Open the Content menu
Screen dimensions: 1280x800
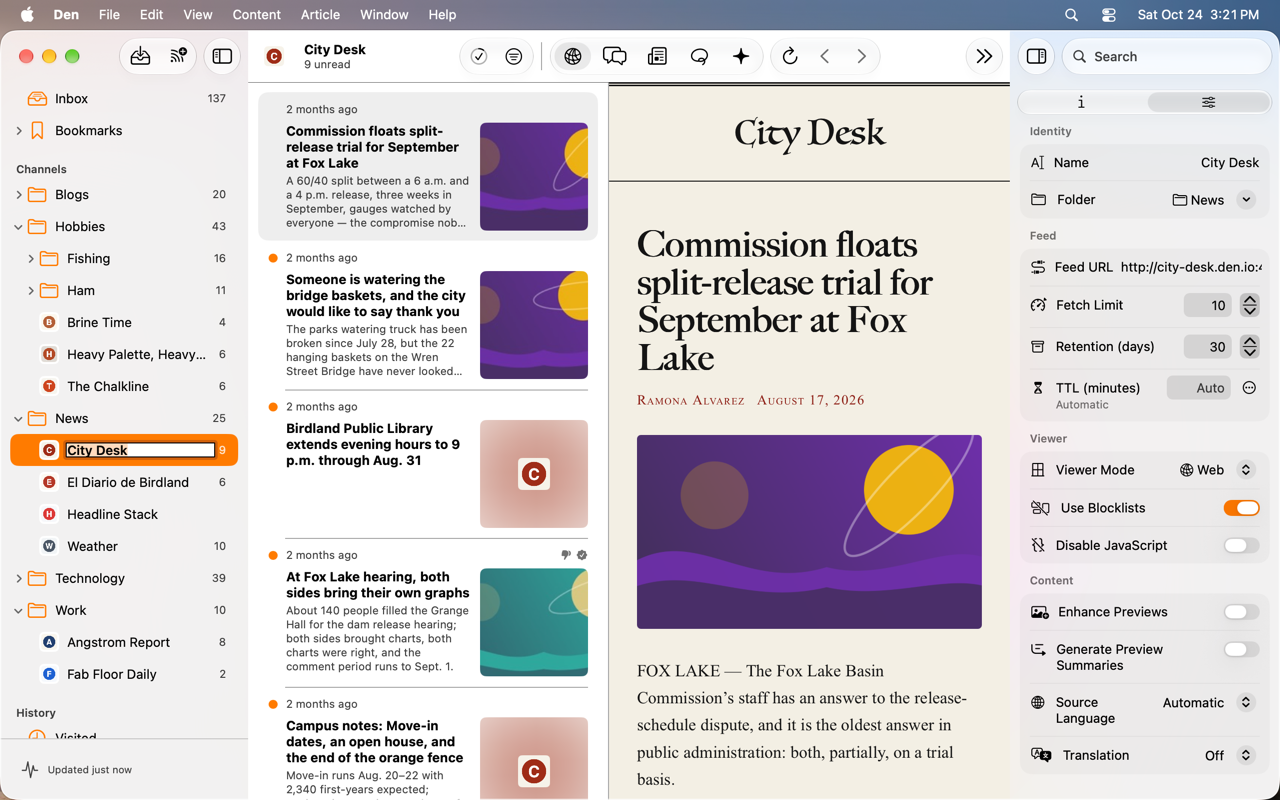(x=256, y=15)
